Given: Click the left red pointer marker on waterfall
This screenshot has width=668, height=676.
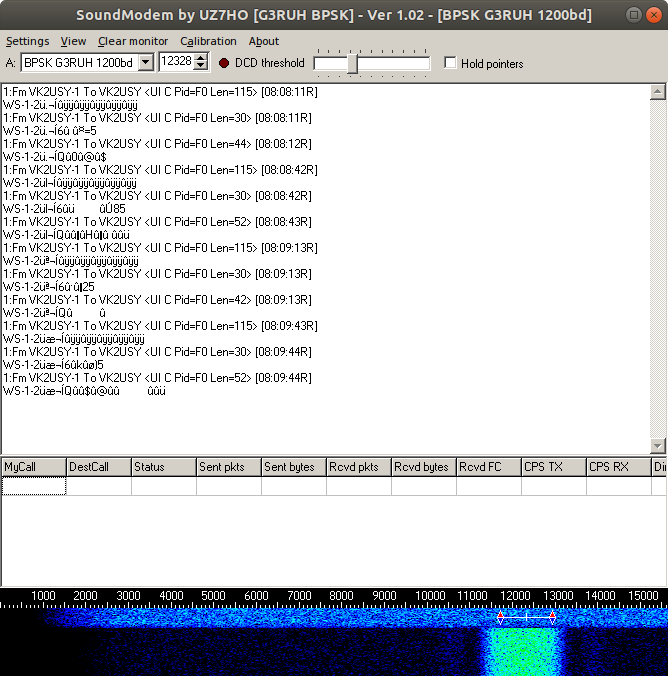Looking at the screenshot, I should pos(500,617).
